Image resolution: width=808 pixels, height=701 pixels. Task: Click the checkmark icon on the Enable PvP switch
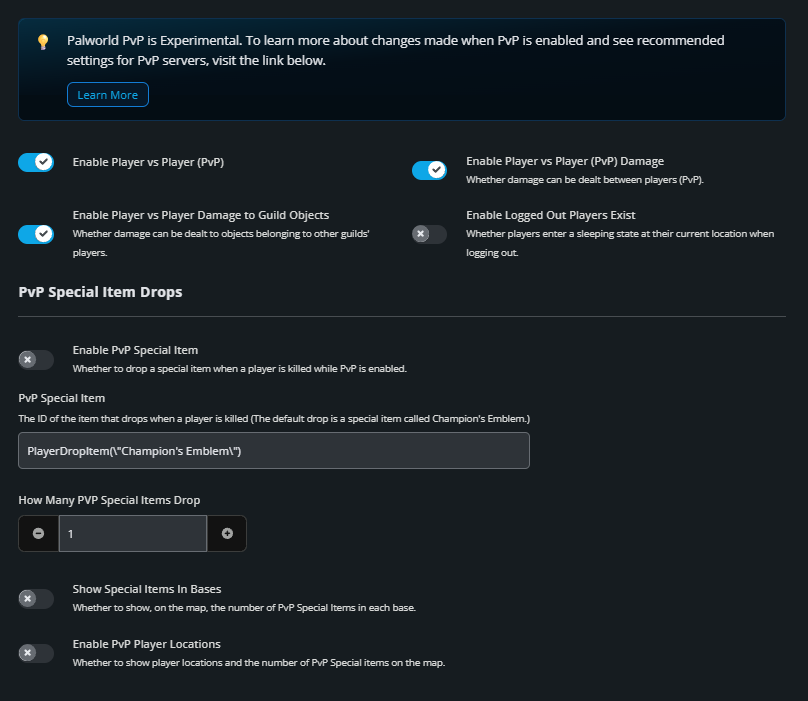coord(42,161)
